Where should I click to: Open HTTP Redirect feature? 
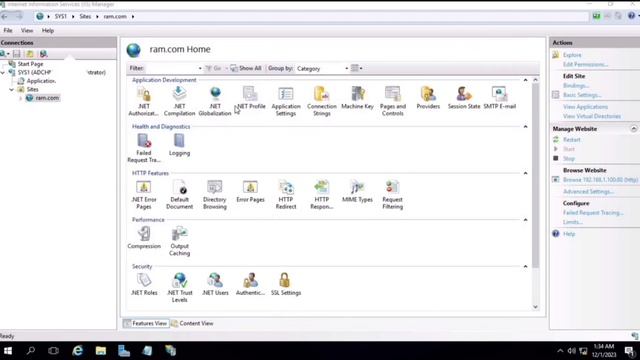coord(286,195)
